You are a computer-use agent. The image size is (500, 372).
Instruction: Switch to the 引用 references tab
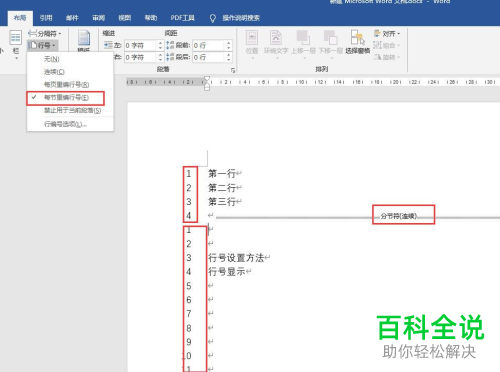(x=46, y=18)
